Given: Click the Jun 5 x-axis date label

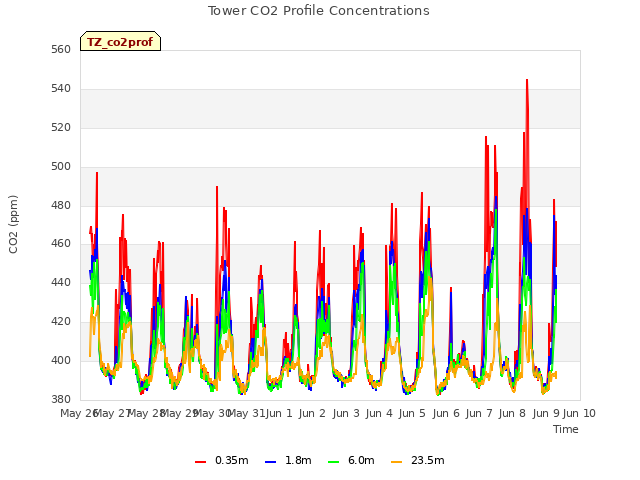Looking at the screenshot, I should point(412,413).
